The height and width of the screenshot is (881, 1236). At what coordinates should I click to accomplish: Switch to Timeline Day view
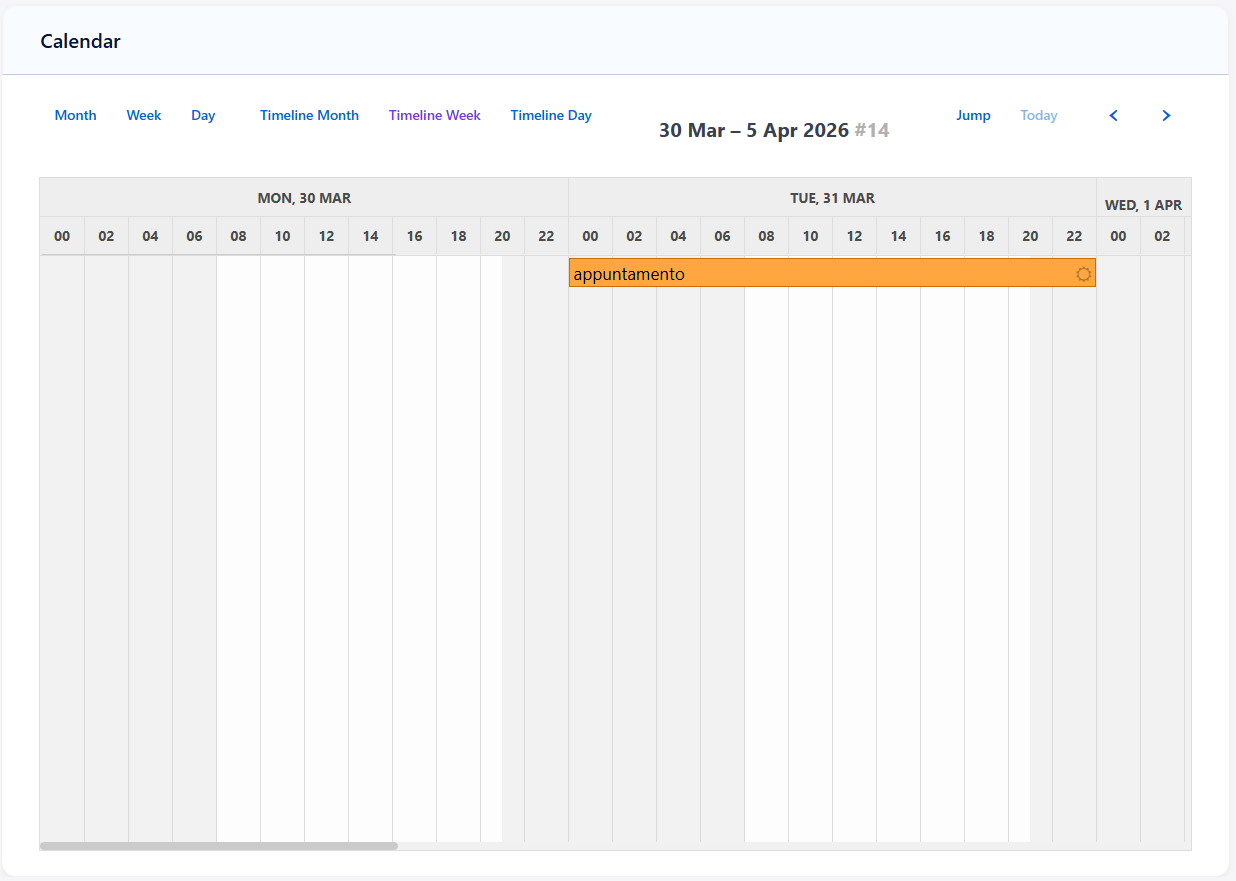click(x=551, y=116)
